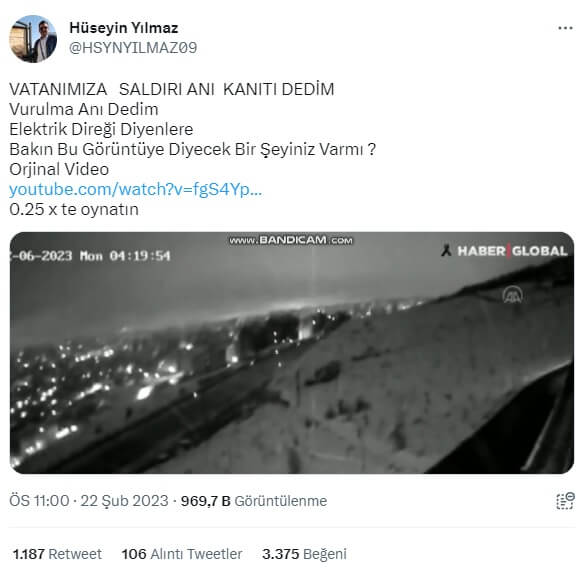
Task: Click the handle @HSYNYILMAZ09
Action: tap(133, 48)
